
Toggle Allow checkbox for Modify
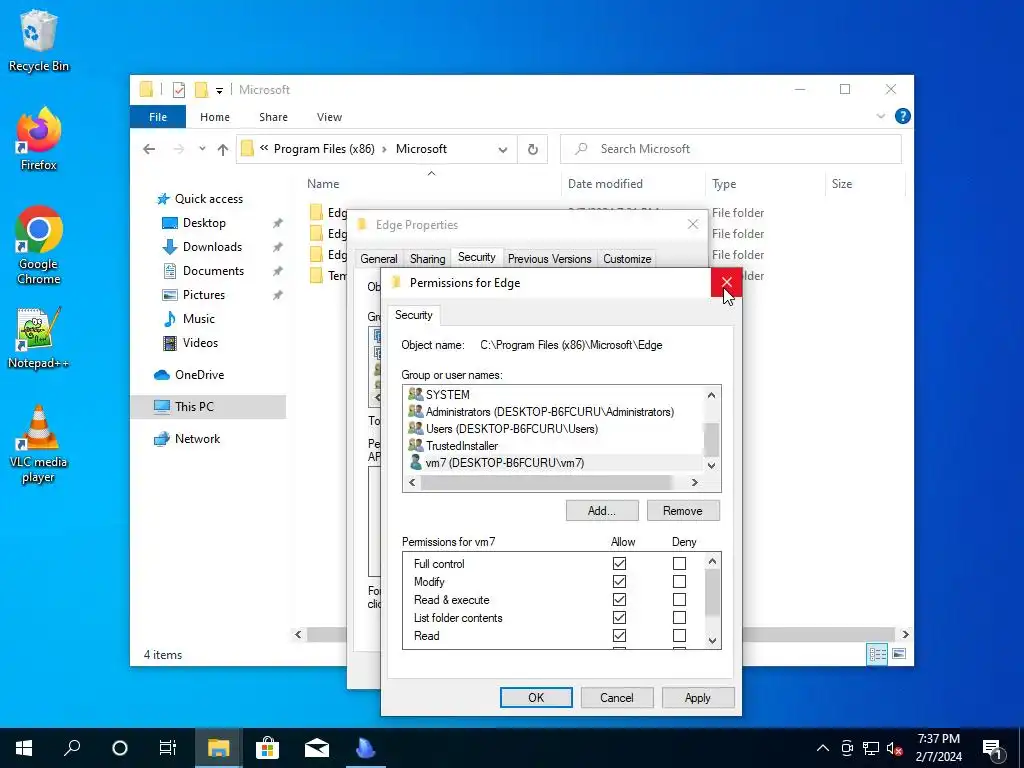(620, 581)
